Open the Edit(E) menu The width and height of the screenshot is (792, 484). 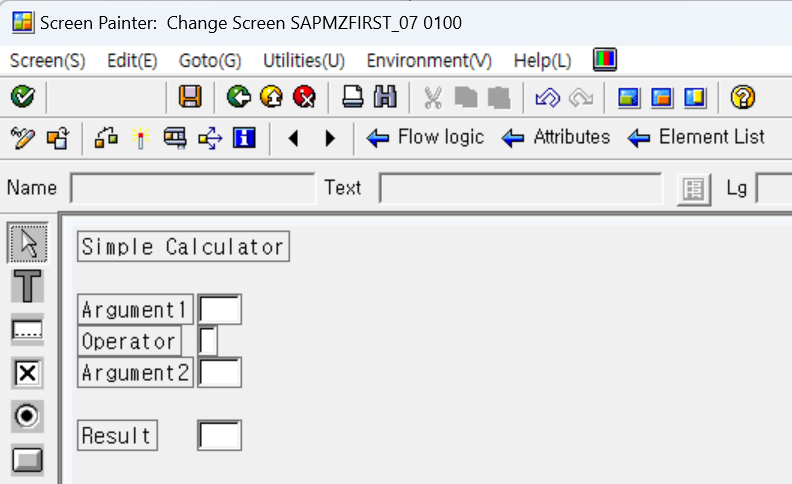point(132,61)
